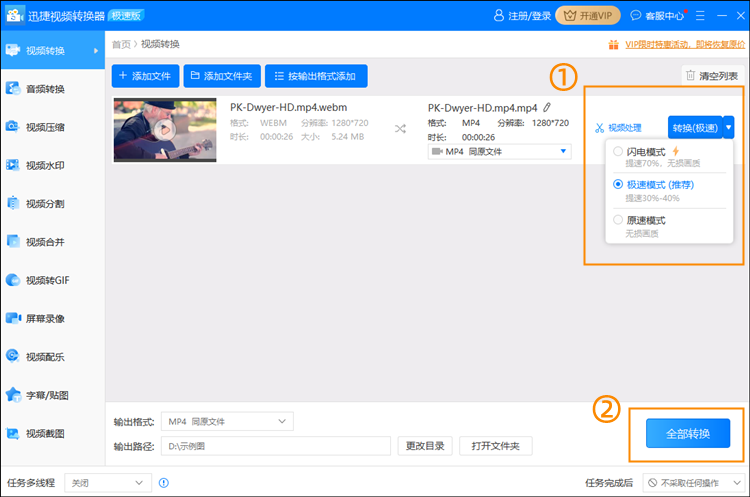Open 视频合并 in the sidebar
This screenshot has height=497, width=750.
click(53, 242)
